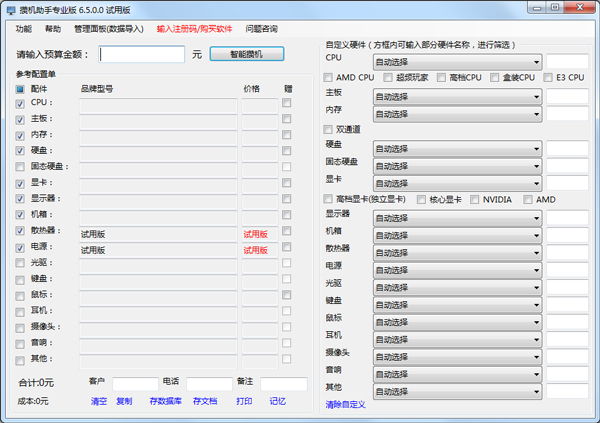Click the app icon in title bar
The width and height of the screenshot is (600, 423).
(11, 9)
